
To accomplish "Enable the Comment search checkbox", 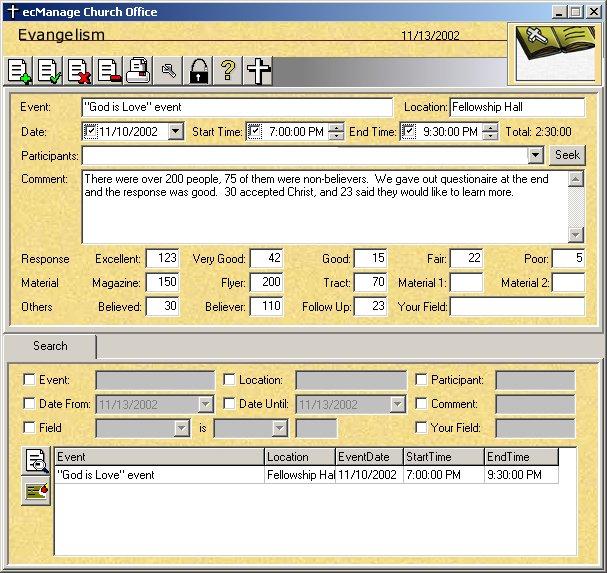I will tap(421, 403).
